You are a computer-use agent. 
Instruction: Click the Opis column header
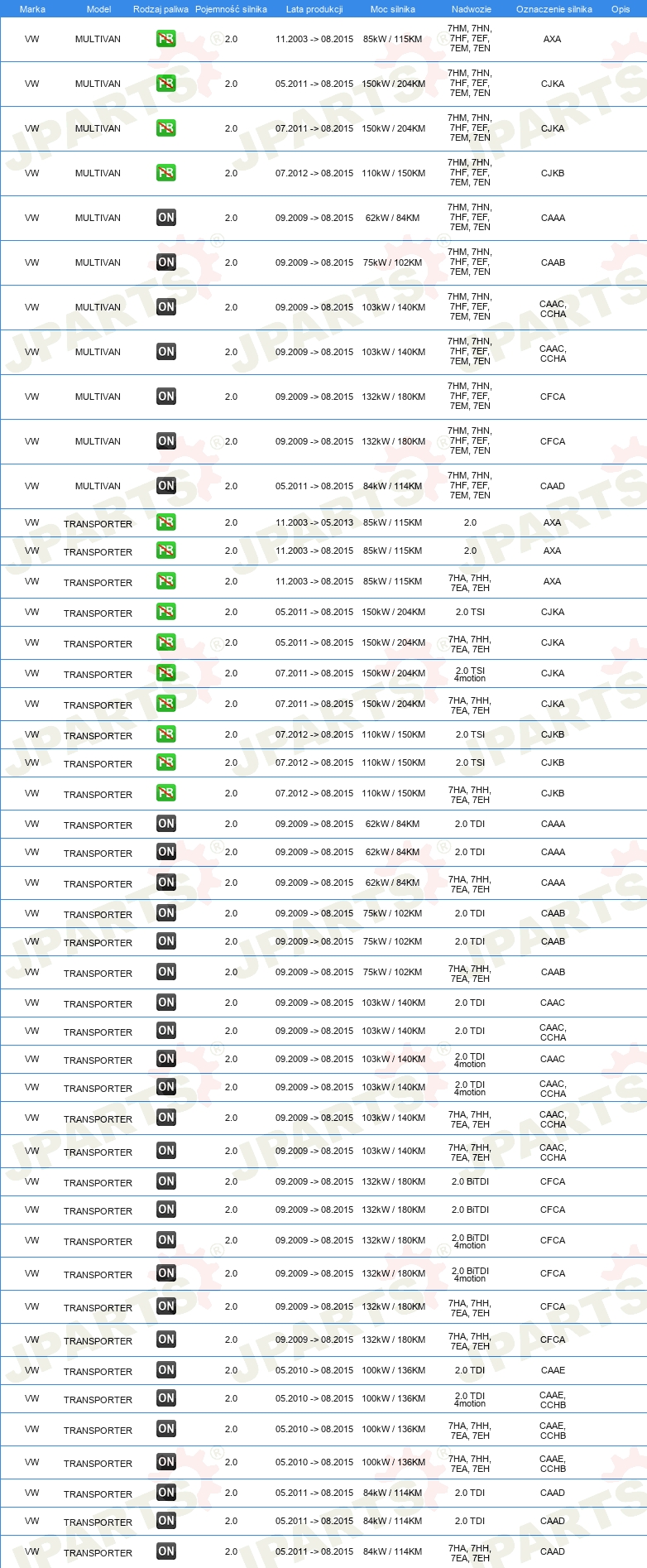click(x=621, y=9)
